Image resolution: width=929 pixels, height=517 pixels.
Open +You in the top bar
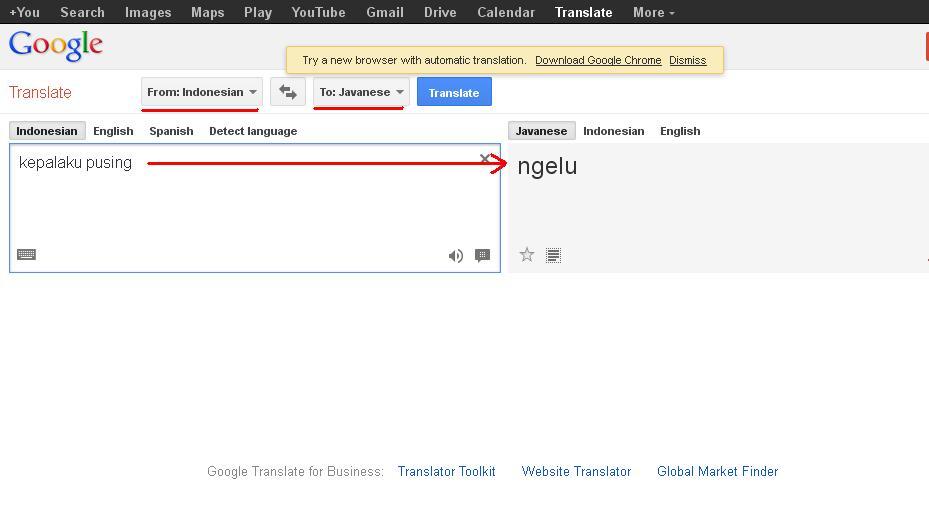24,12
